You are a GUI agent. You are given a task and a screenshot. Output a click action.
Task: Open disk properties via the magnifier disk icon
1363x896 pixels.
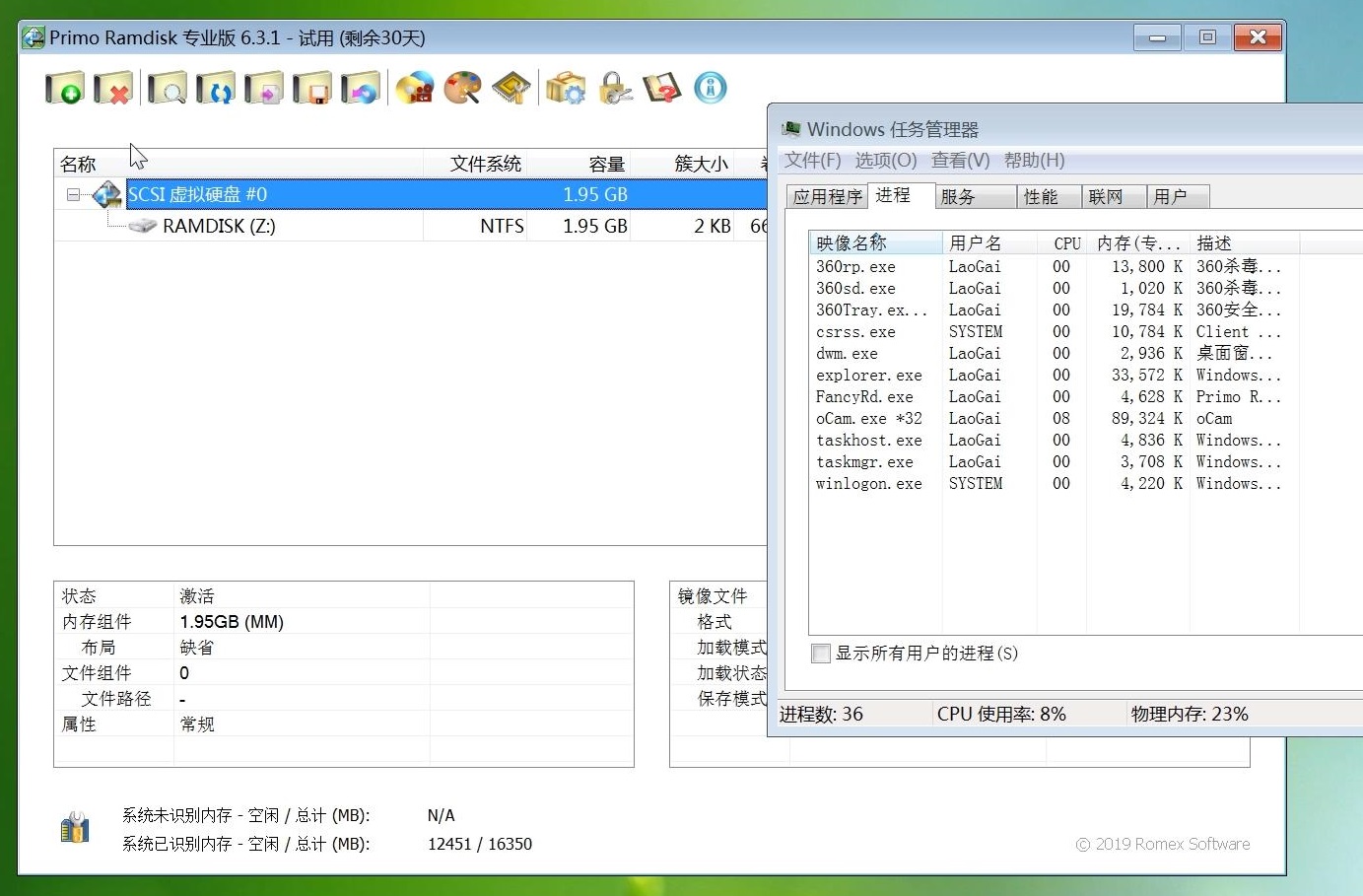(x=168, y=88)
